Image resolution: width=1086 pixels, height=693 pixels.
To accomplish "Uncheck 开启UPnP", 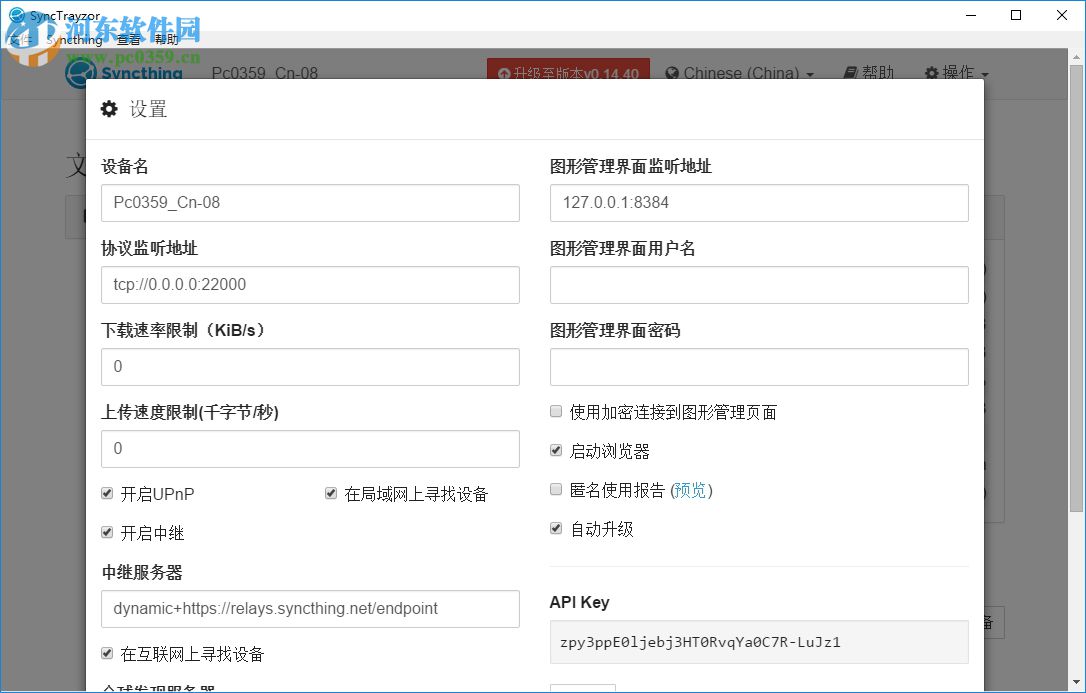I will (106, 493).
